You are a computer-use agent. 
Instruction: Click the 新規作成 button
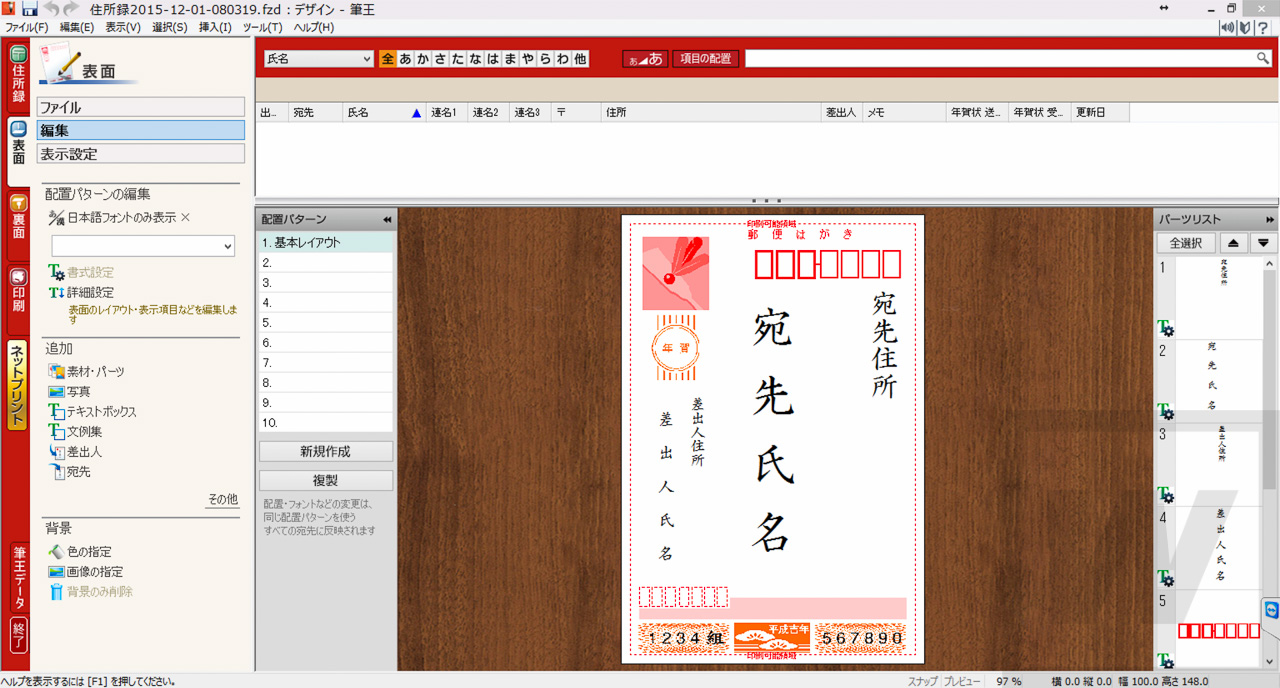tap(326, 451)
